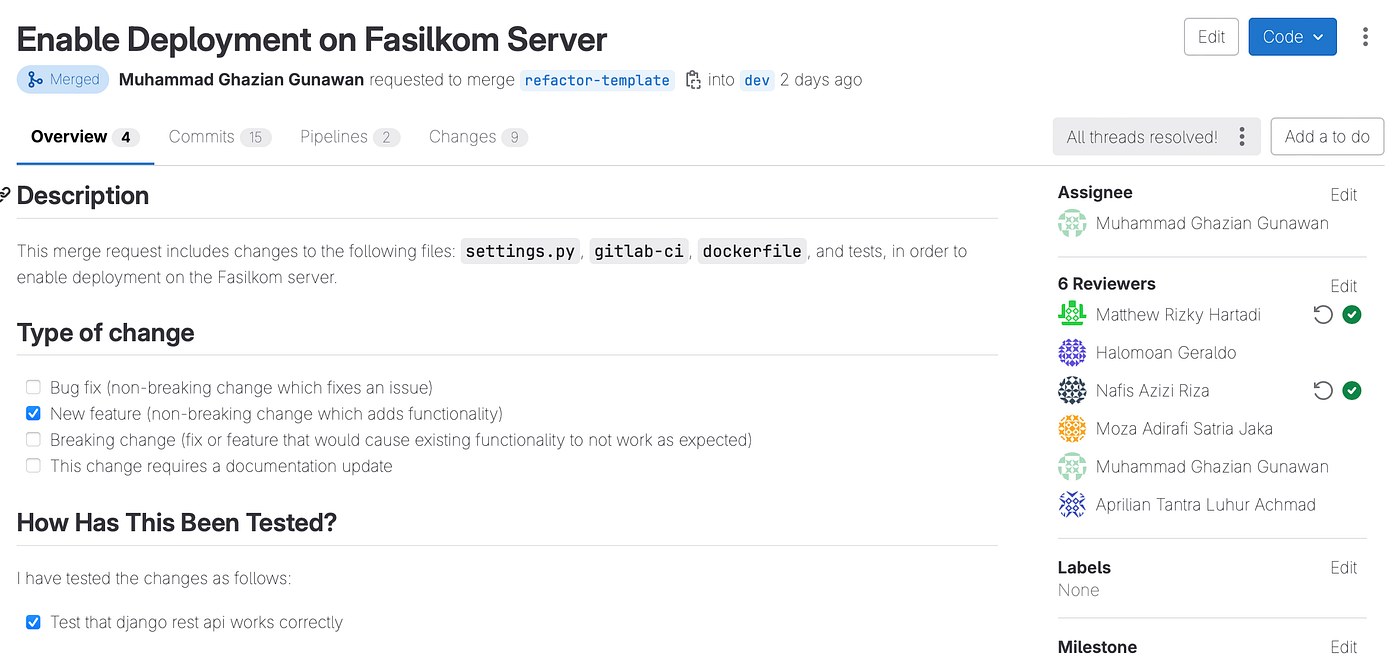Open the dev target branch link
1400x660 pixels.
coord(757,80)
